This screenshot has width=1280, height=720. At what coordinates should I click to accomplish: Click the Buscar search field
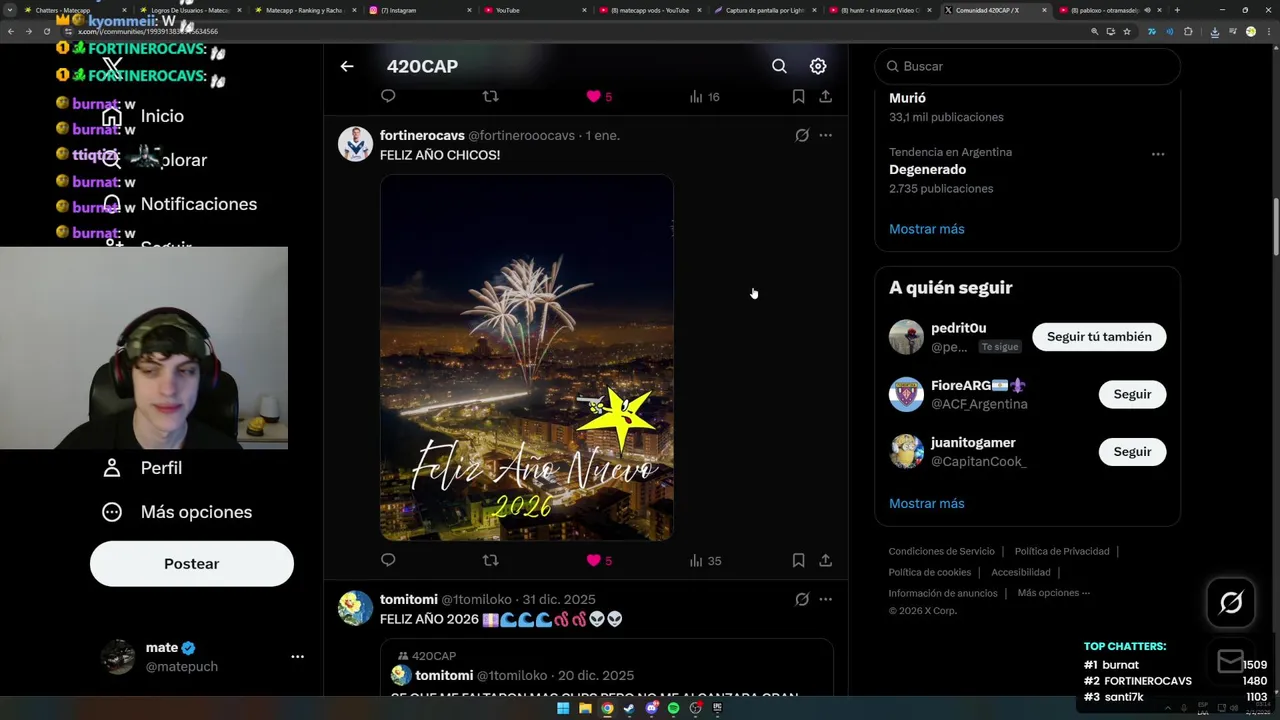tap(1027, 66)
